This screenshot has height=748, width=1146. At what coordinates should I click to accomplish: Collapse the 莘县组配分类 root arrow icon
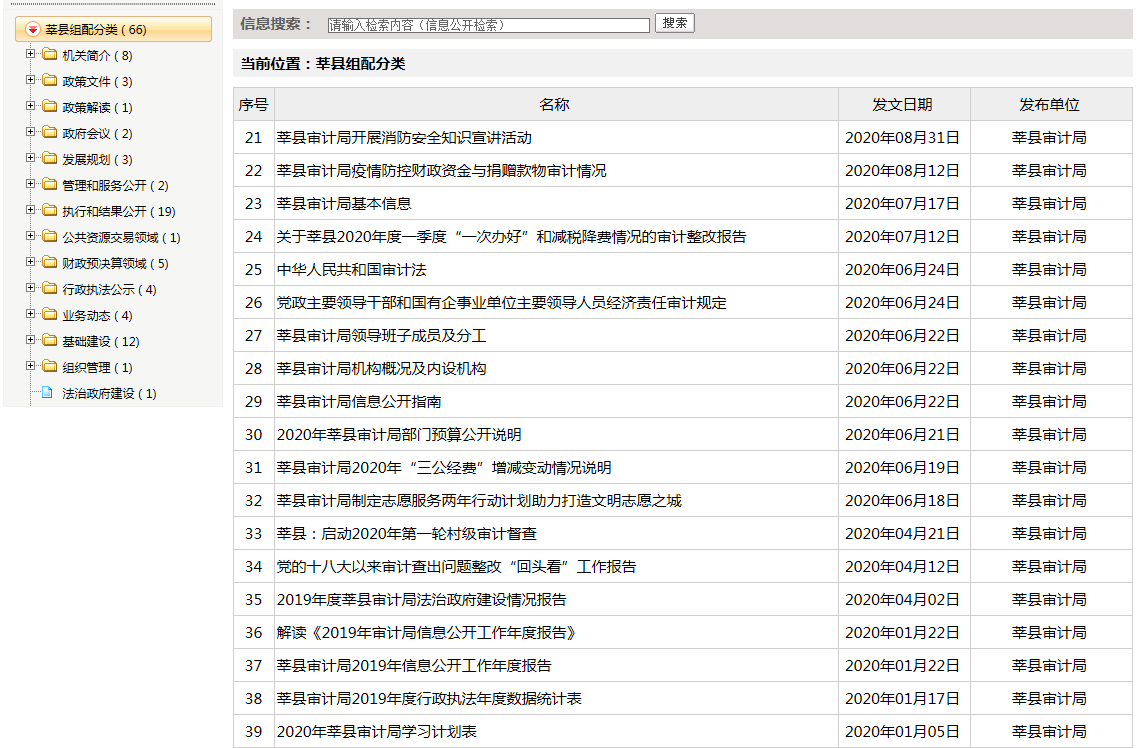pos(32,29)
